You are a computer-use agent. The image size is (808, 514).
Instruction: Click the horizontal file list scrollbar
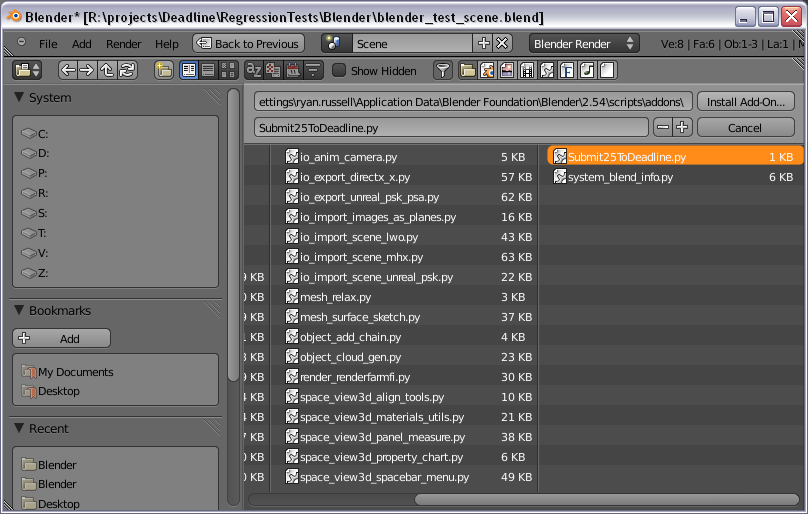tap(607, 499)
